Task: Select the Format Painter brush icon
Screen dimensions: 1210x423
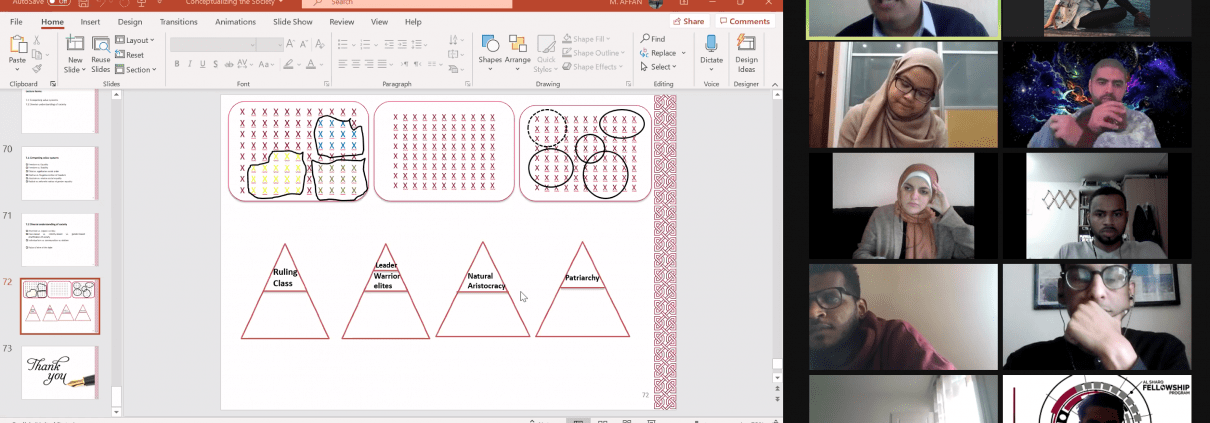Action: tap(36, 68)
